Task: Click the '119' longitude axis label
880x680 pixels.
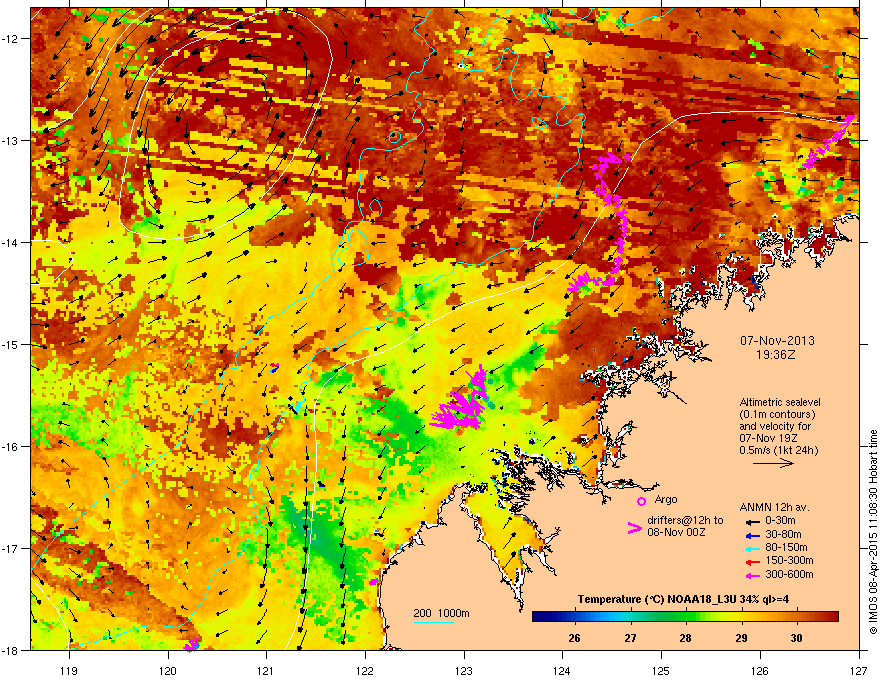Action: coord(69,670)
